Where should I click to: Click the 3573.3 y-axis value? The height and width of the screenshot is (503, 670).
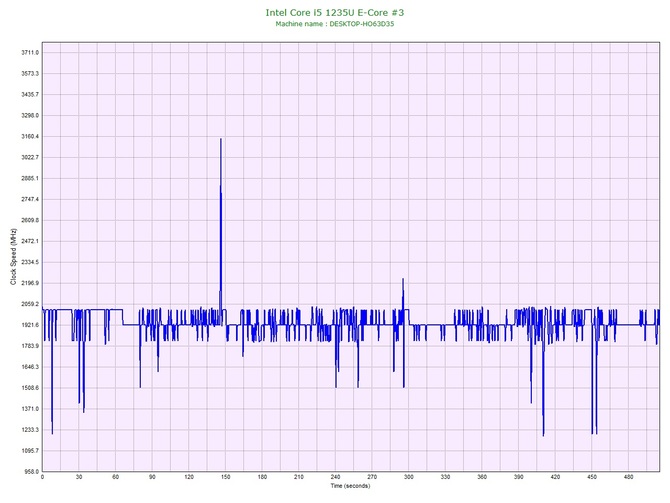pyautogui.click(x=30, y=74)
